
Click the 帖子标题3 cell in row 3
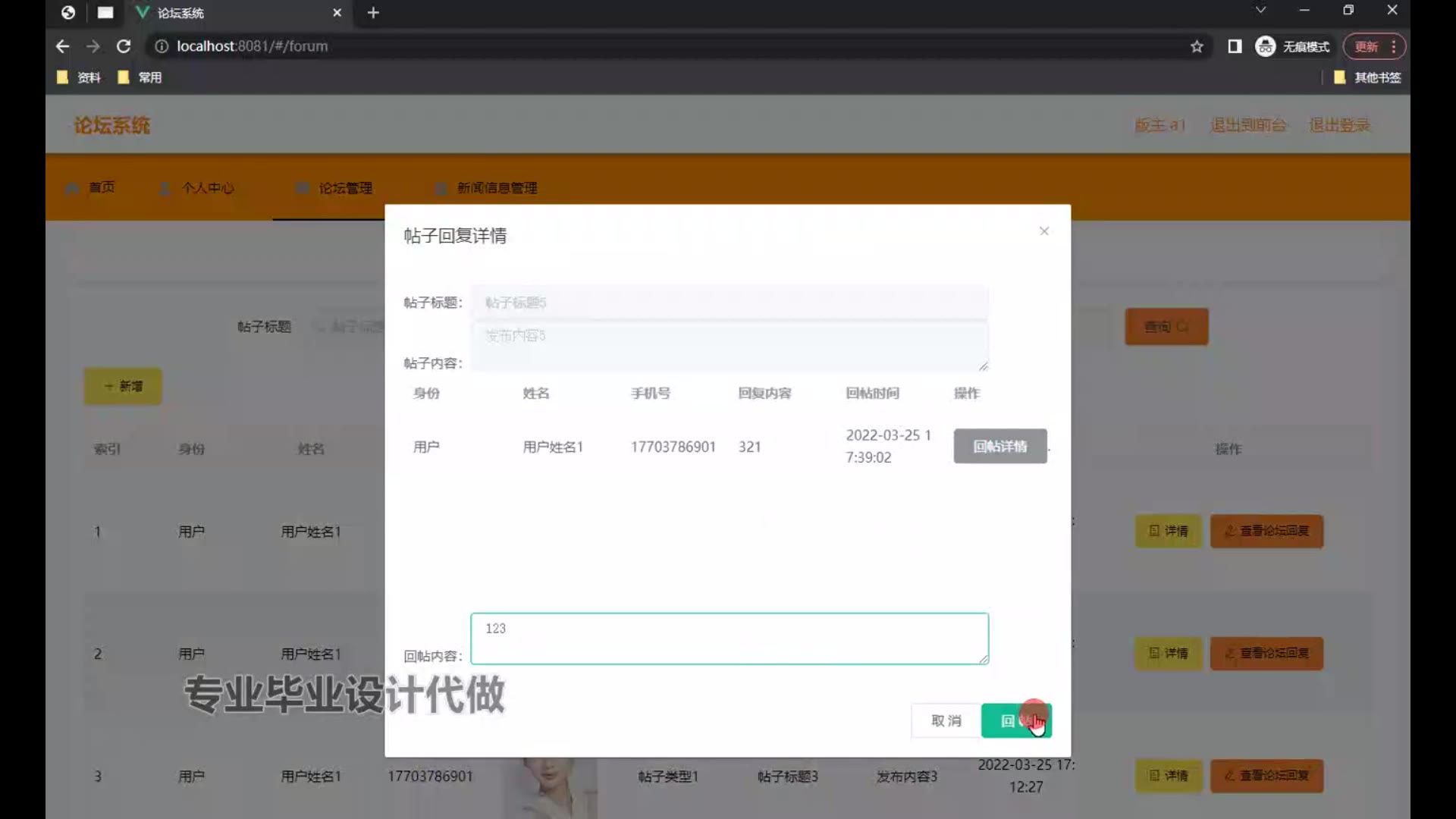point(787,776)
